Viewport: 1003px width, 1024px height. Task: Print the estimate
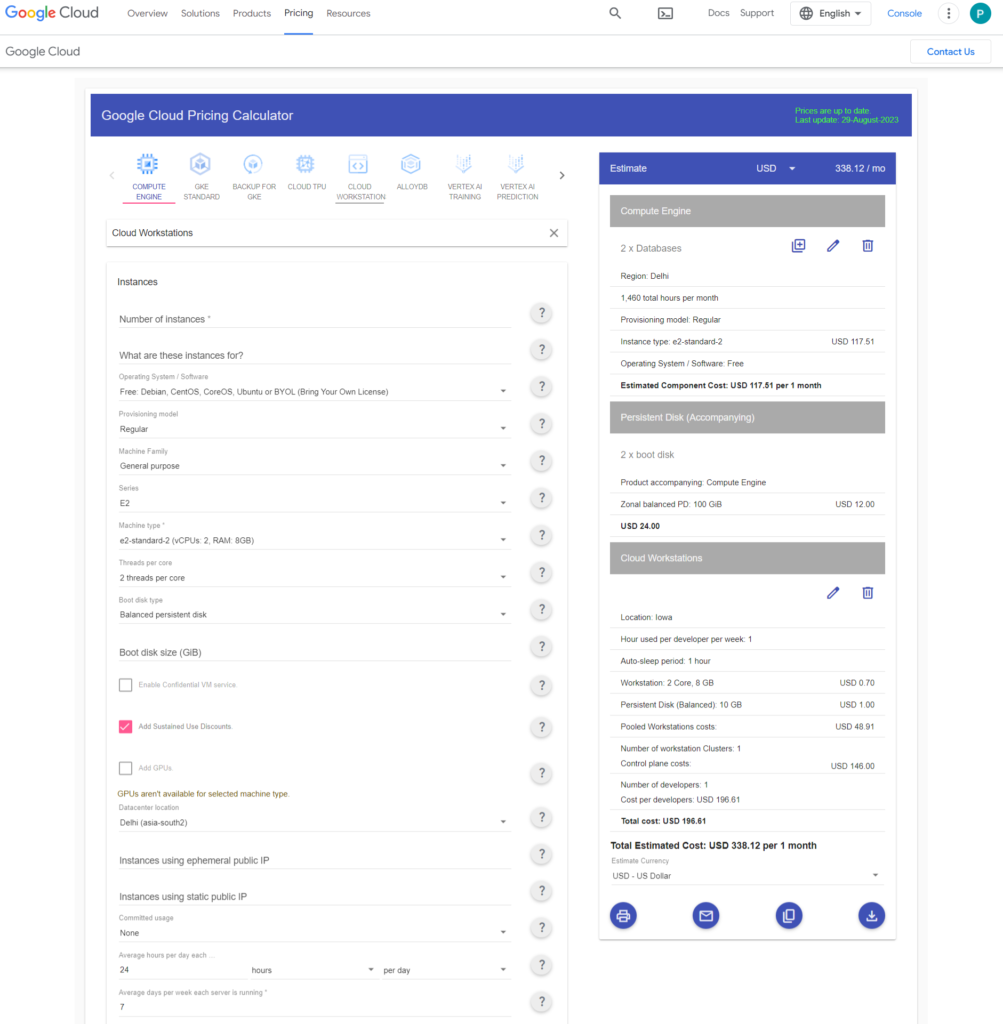pyautogui.click(x=623, y=916)
